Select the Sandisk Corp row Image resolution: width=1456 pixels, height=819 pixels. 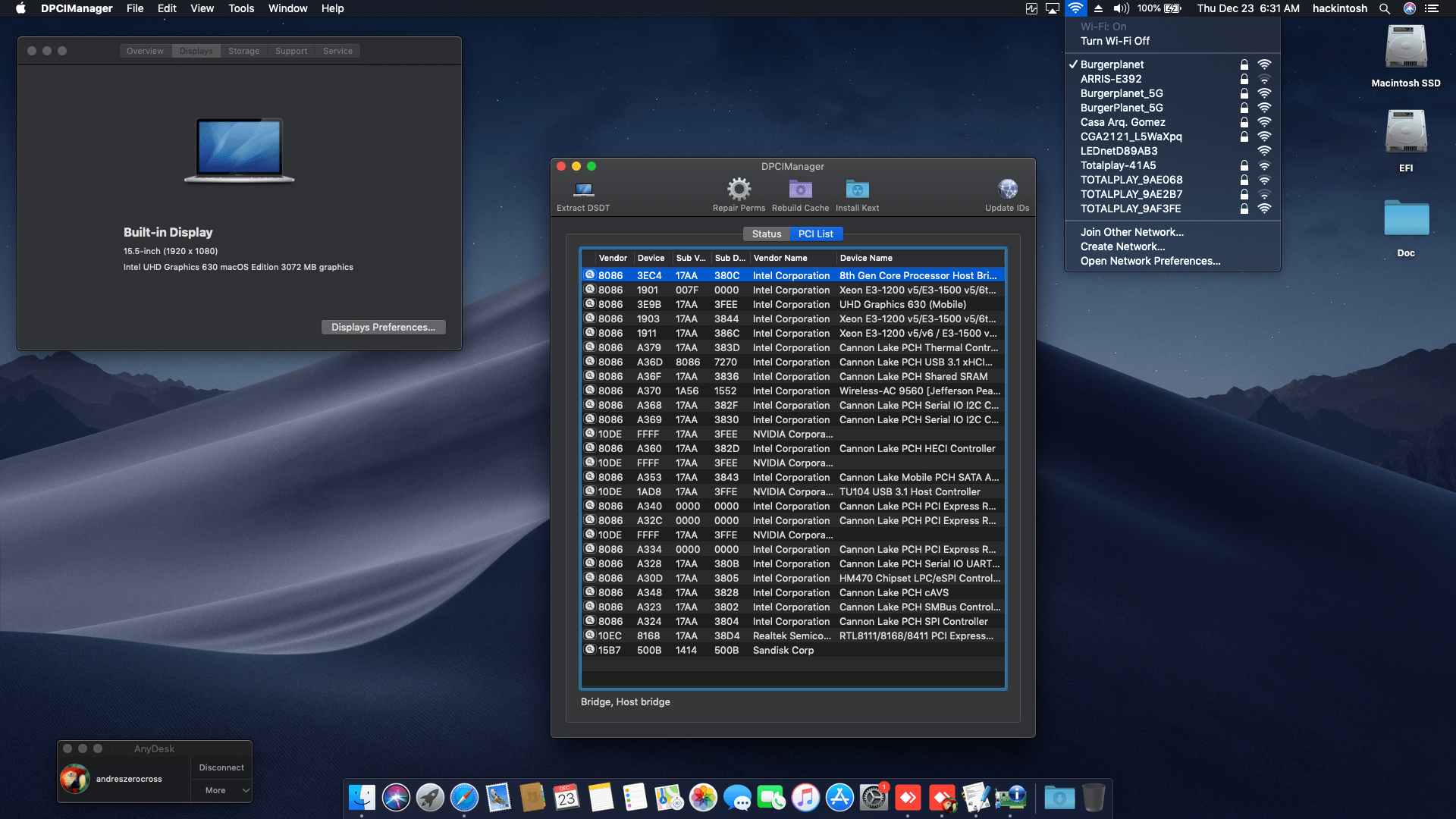click(793, 650)
